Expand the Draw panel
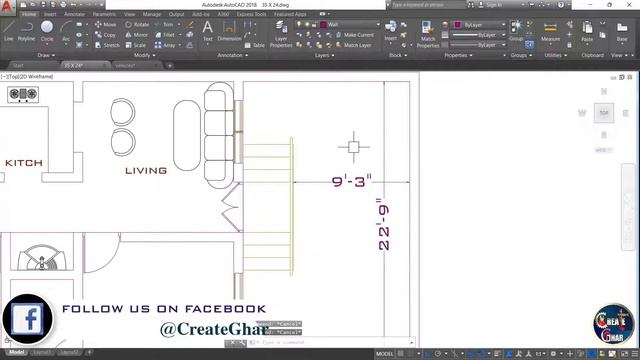The height and width of the screenshot is (360, 640). click(46, 55)
